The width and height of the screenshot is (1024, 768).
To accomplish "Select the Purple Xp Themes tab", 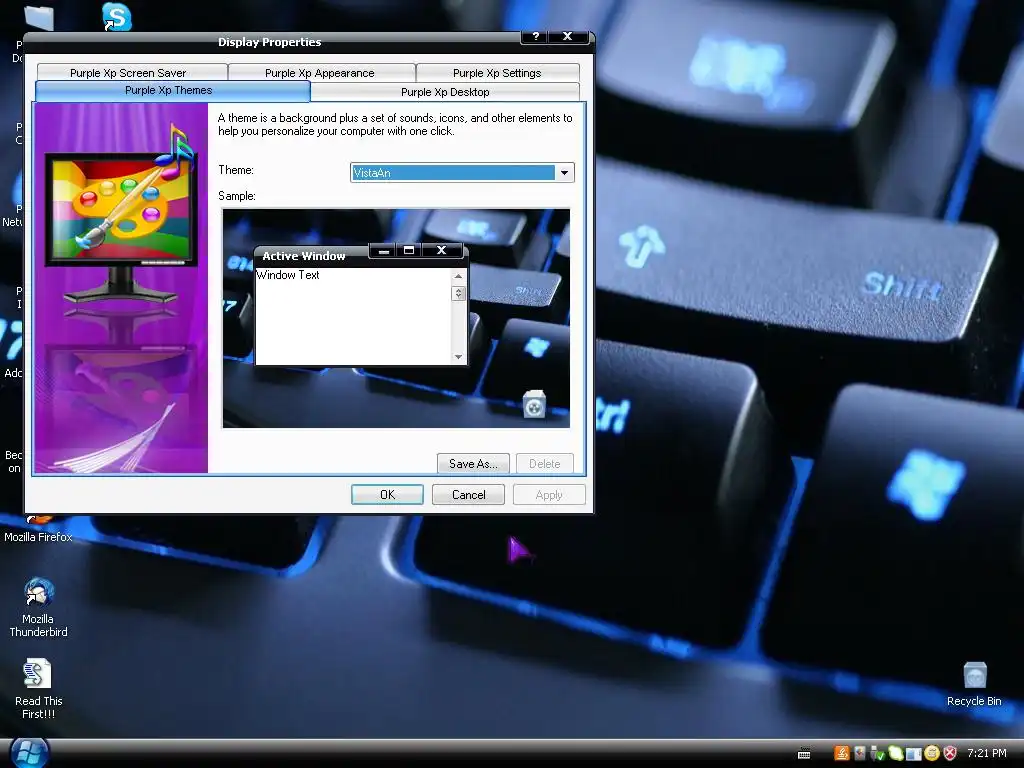I will point(172,91).
